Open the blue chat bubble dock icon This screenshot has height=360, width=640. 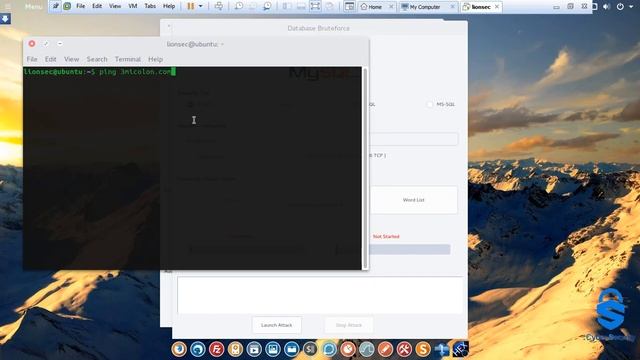(329, 349)
